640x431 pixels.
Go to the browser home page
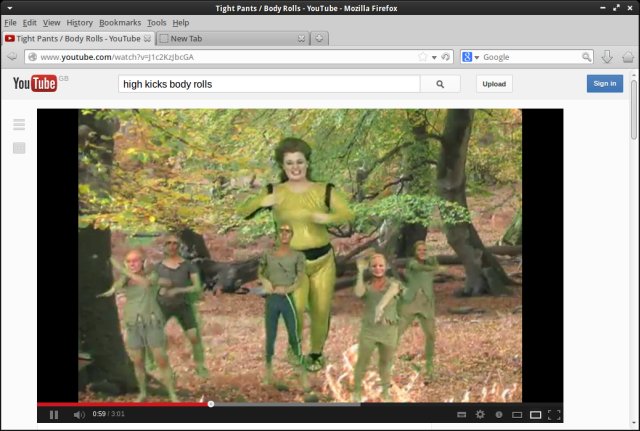pos(628,57)
